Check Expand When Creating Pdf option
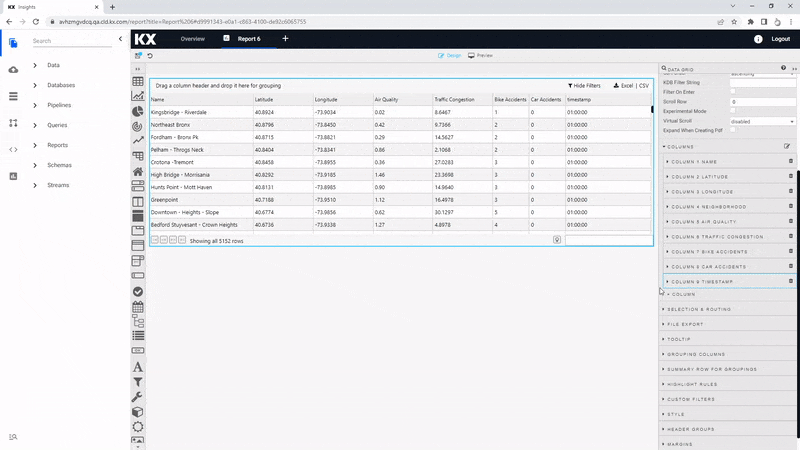The image size is (800, 450). (733, 130)
